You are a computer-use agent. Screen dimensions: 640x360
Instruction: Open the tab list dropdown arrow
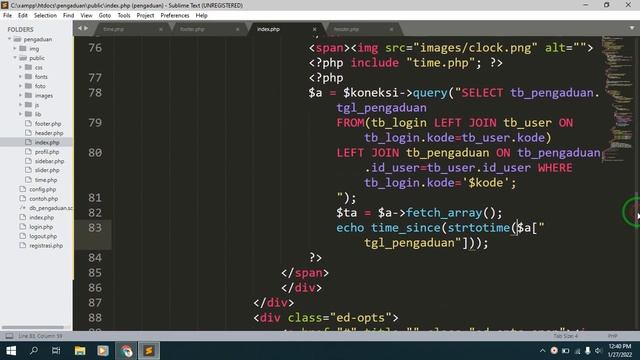tap(632, 28)
